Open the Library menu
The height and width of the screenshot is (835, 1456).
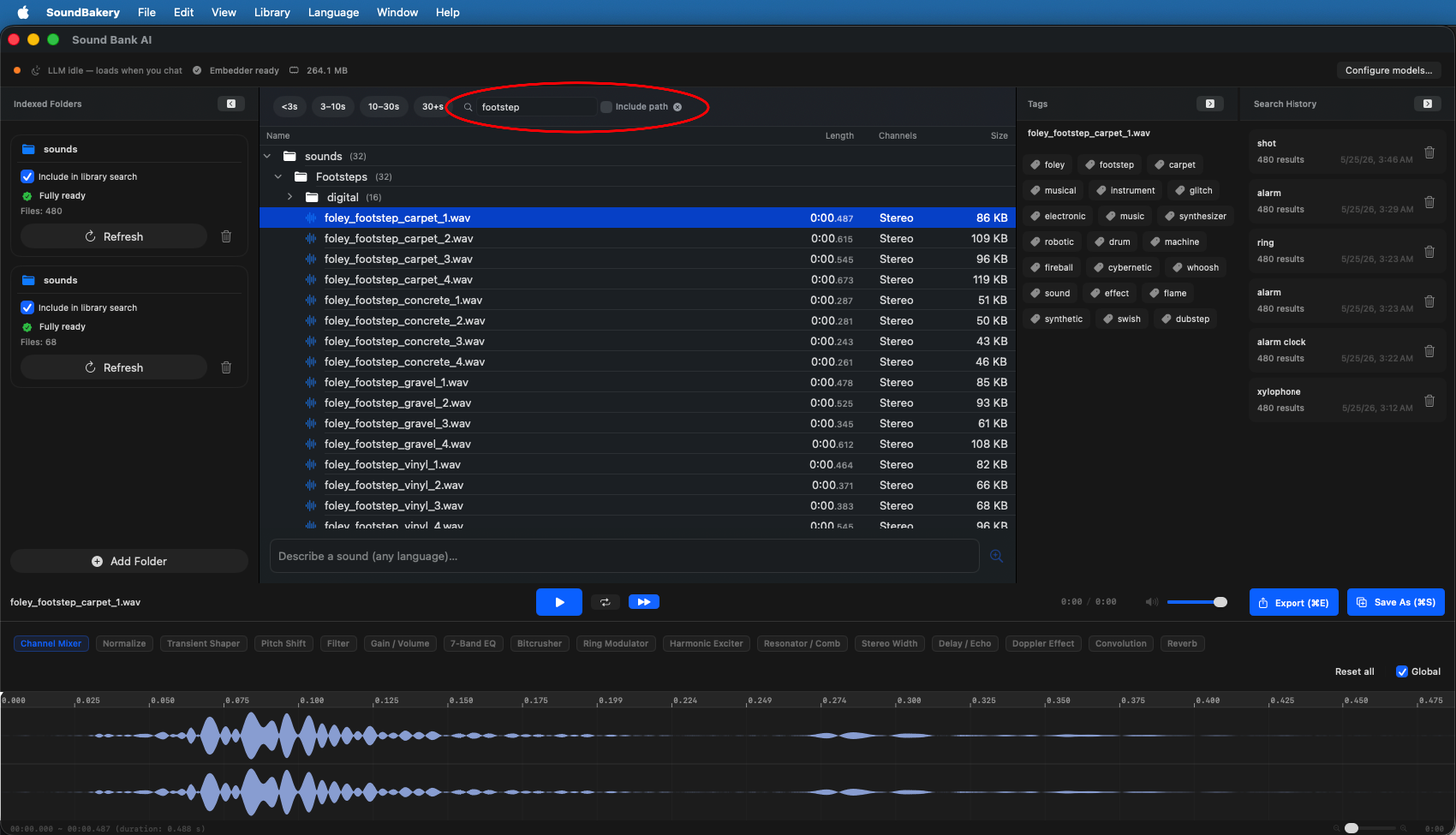[272, 12]
